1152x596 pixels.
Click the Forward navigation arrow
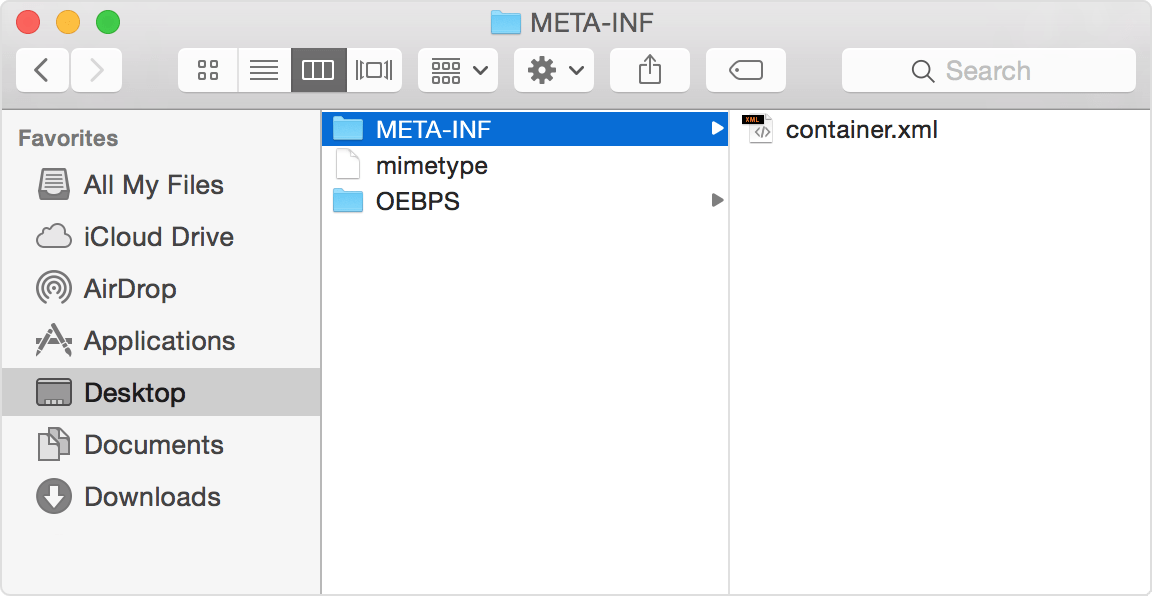coord(96,70)
